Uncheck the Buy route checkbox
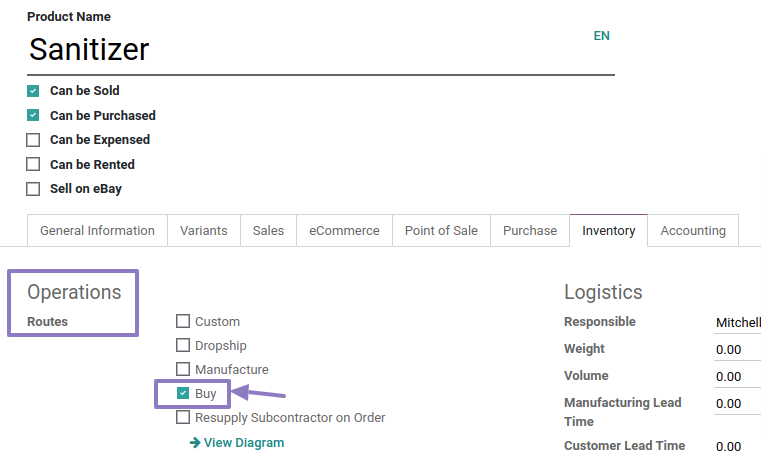This screenshot has height=456, width=761. [183, 394]
